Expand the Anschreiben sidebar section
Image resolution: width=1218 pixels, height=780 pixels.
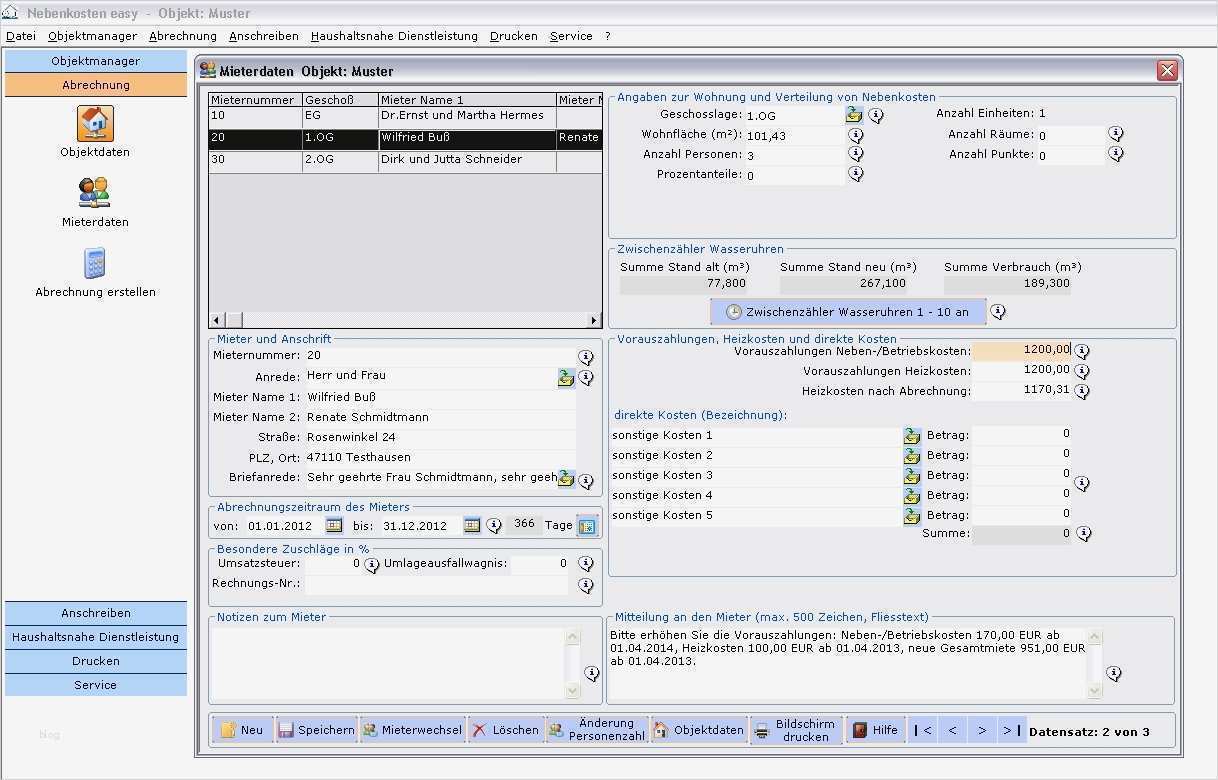click(96, 613)
